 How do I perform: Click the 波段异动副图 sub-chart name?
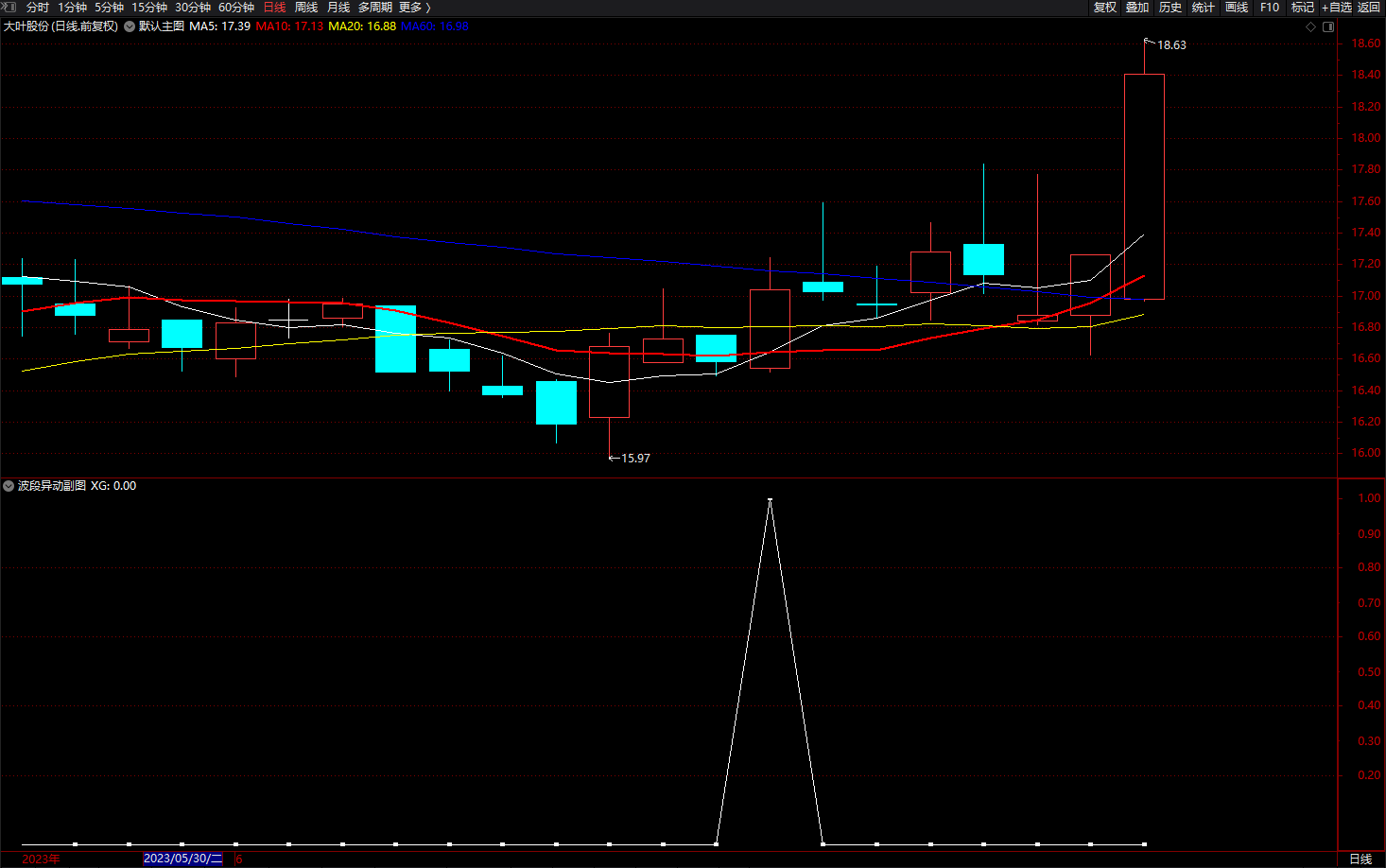tap(52, 486)
